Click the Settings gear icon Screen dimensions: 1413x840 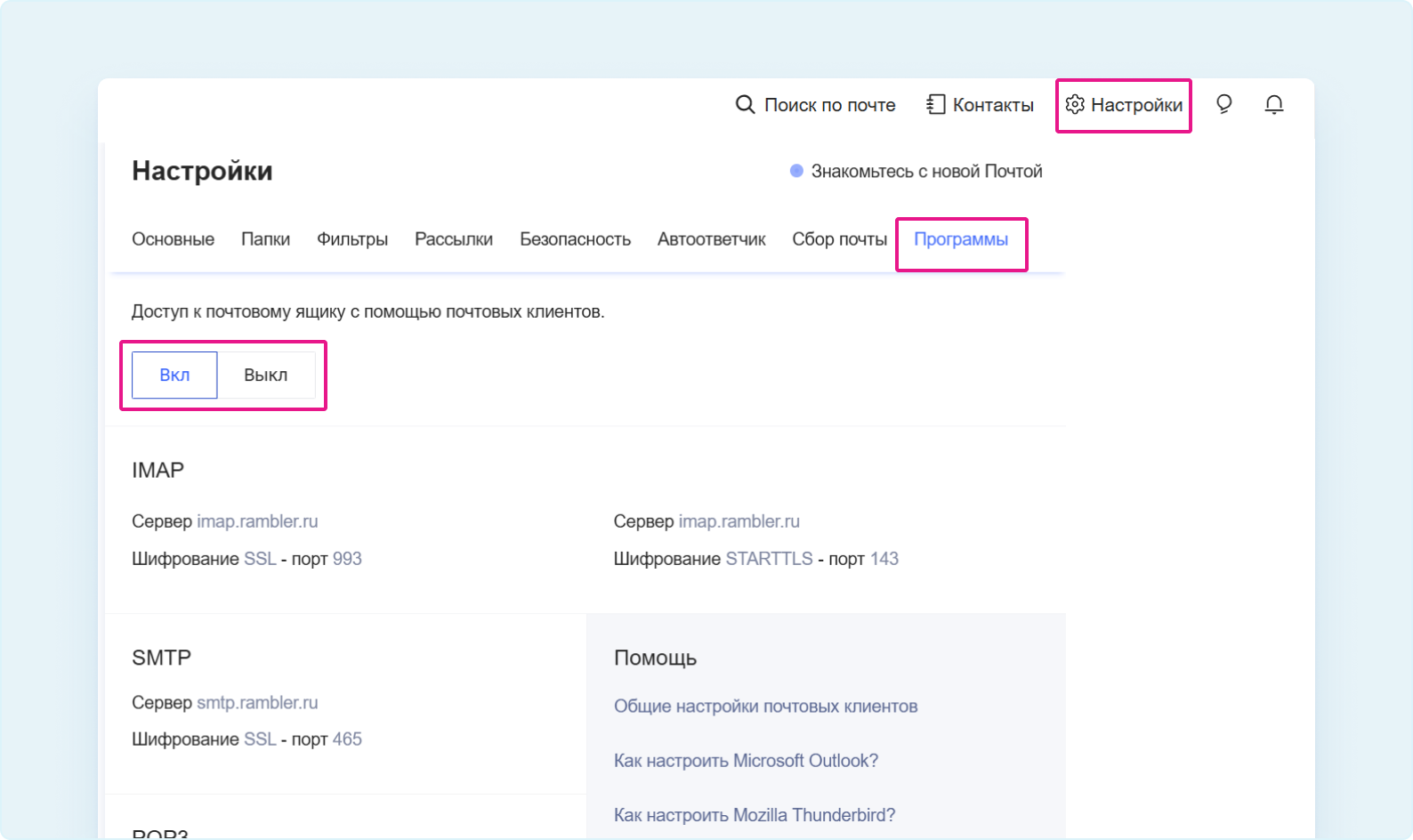(1075, 105)
